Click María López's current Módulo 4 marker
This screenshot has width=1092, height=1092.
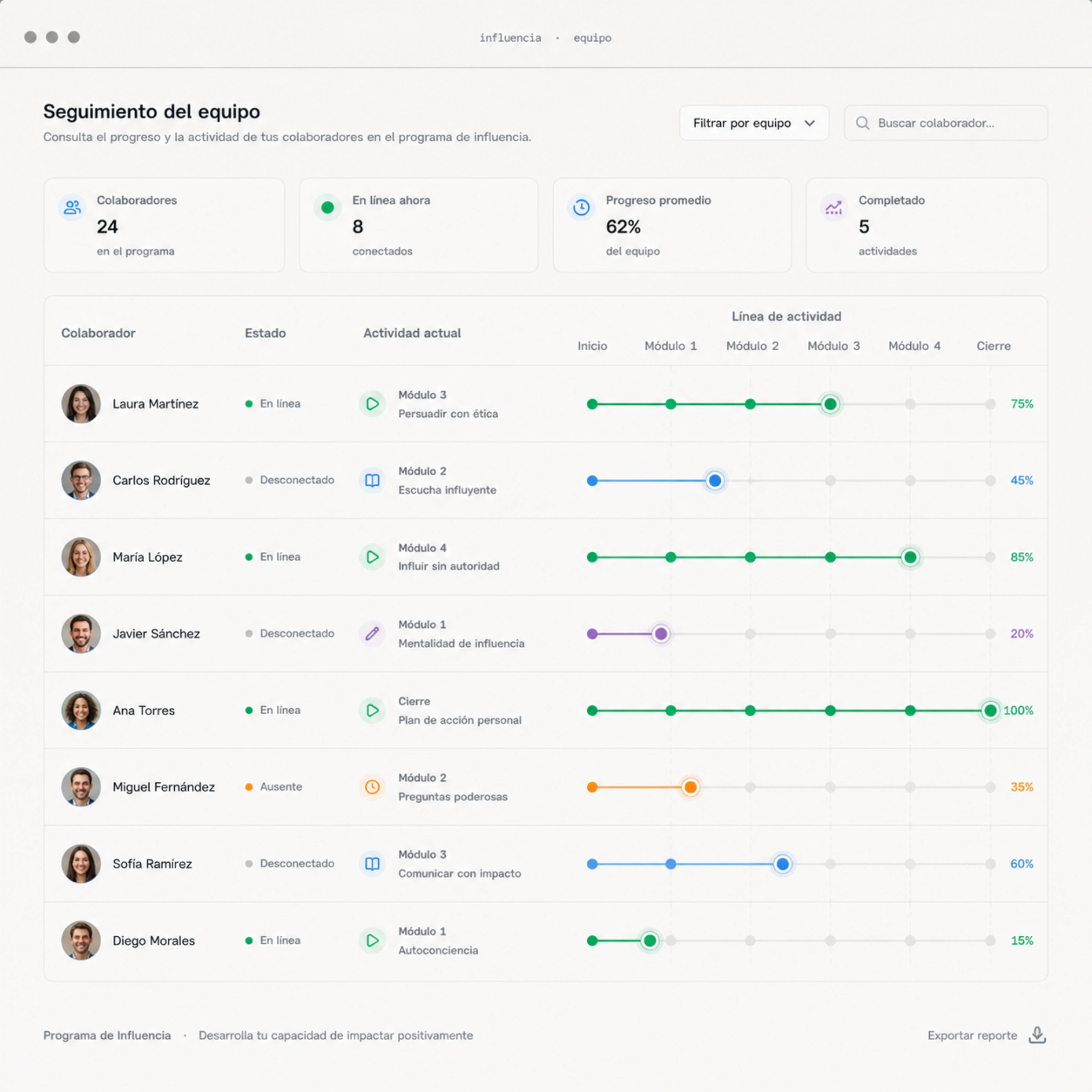(910, 557)
